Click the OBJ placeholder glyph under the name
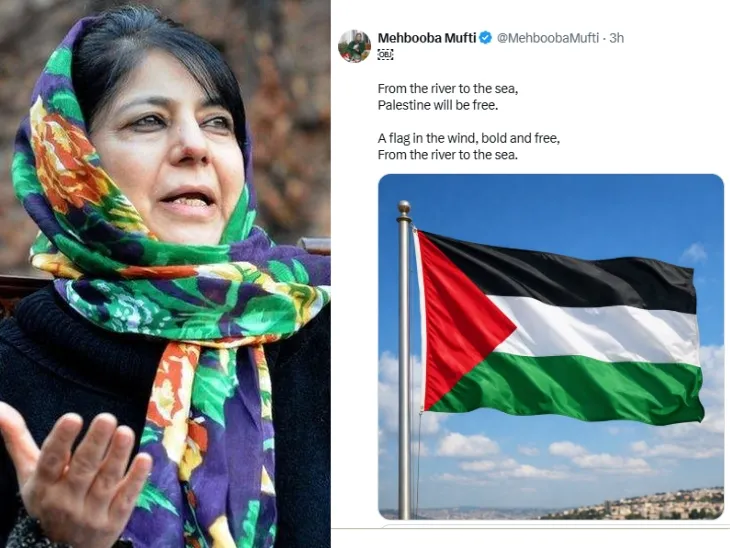This screenshot has width=730, height=548. tap(385, 54)
